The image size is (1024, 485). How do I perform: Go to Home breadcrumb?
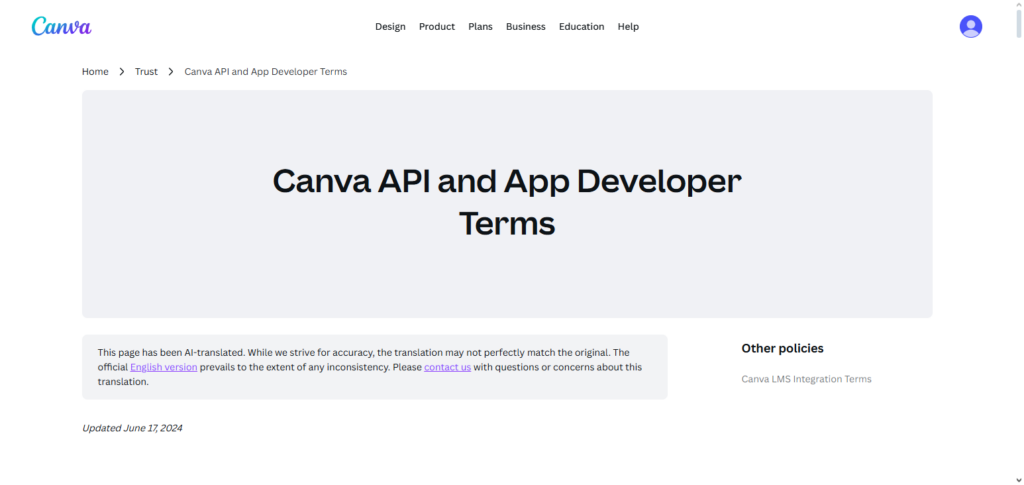95,72
